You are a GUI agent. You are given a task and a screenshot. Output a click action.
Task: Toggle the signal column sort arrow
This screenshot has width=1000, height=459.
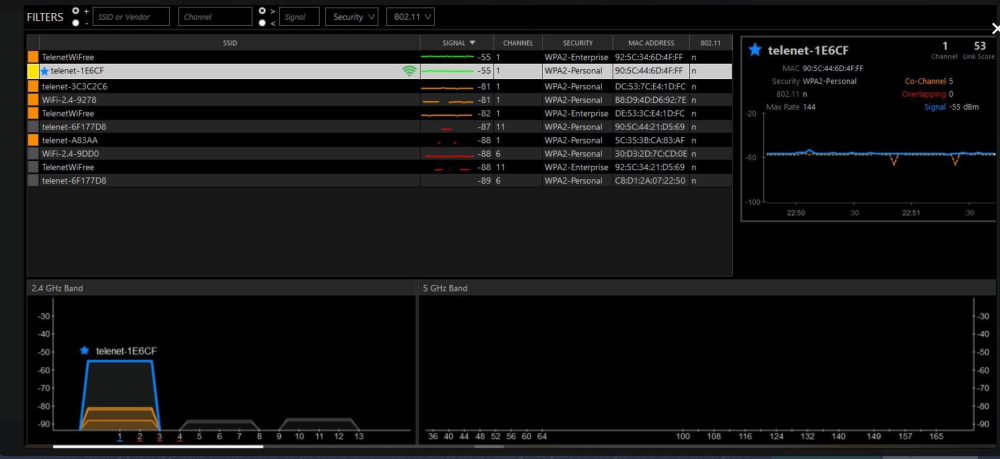pyautogui.click(x=473, y=43)
